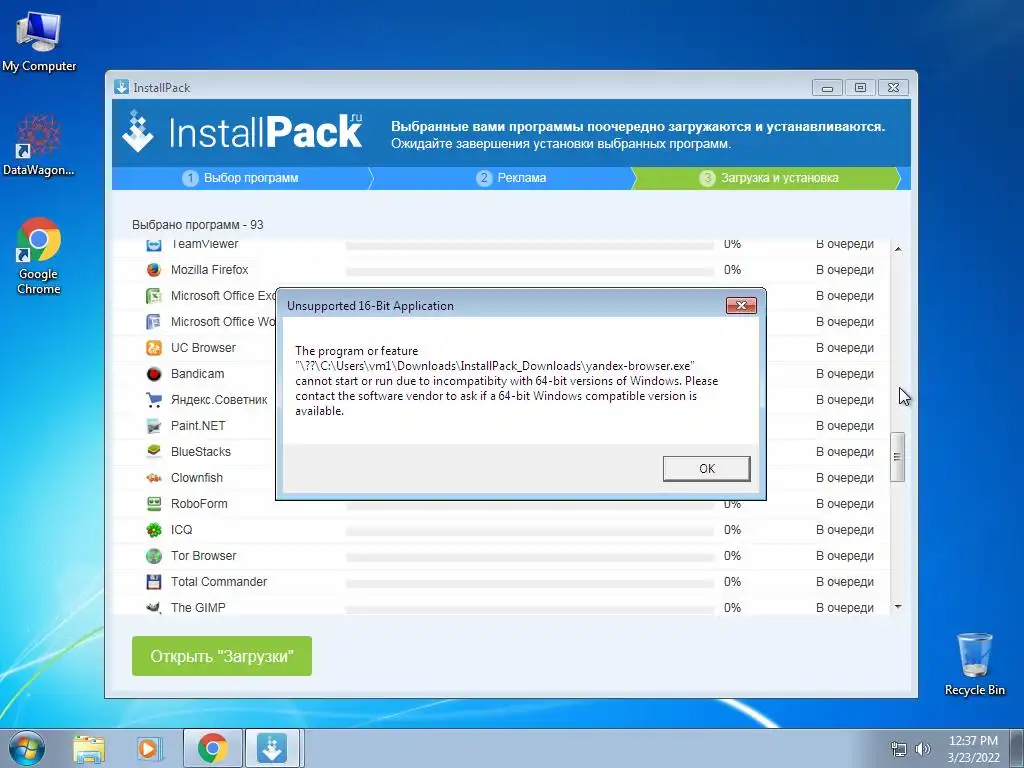Click the BlueStacks program name
This screenshot has height=768, width=1024.
(200, 452)
